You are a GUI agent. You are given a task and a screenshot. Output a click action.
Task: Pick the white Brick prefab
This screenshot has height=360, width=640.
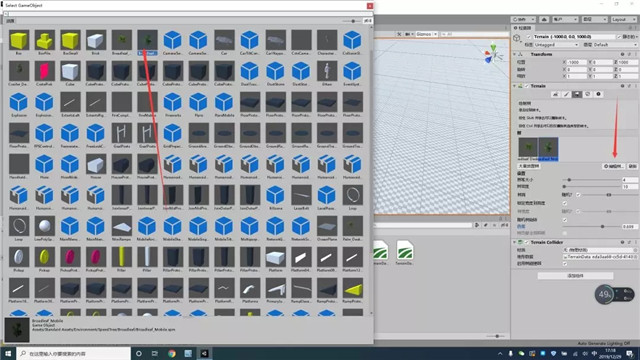pyautogui.click(x=96, y=40)
